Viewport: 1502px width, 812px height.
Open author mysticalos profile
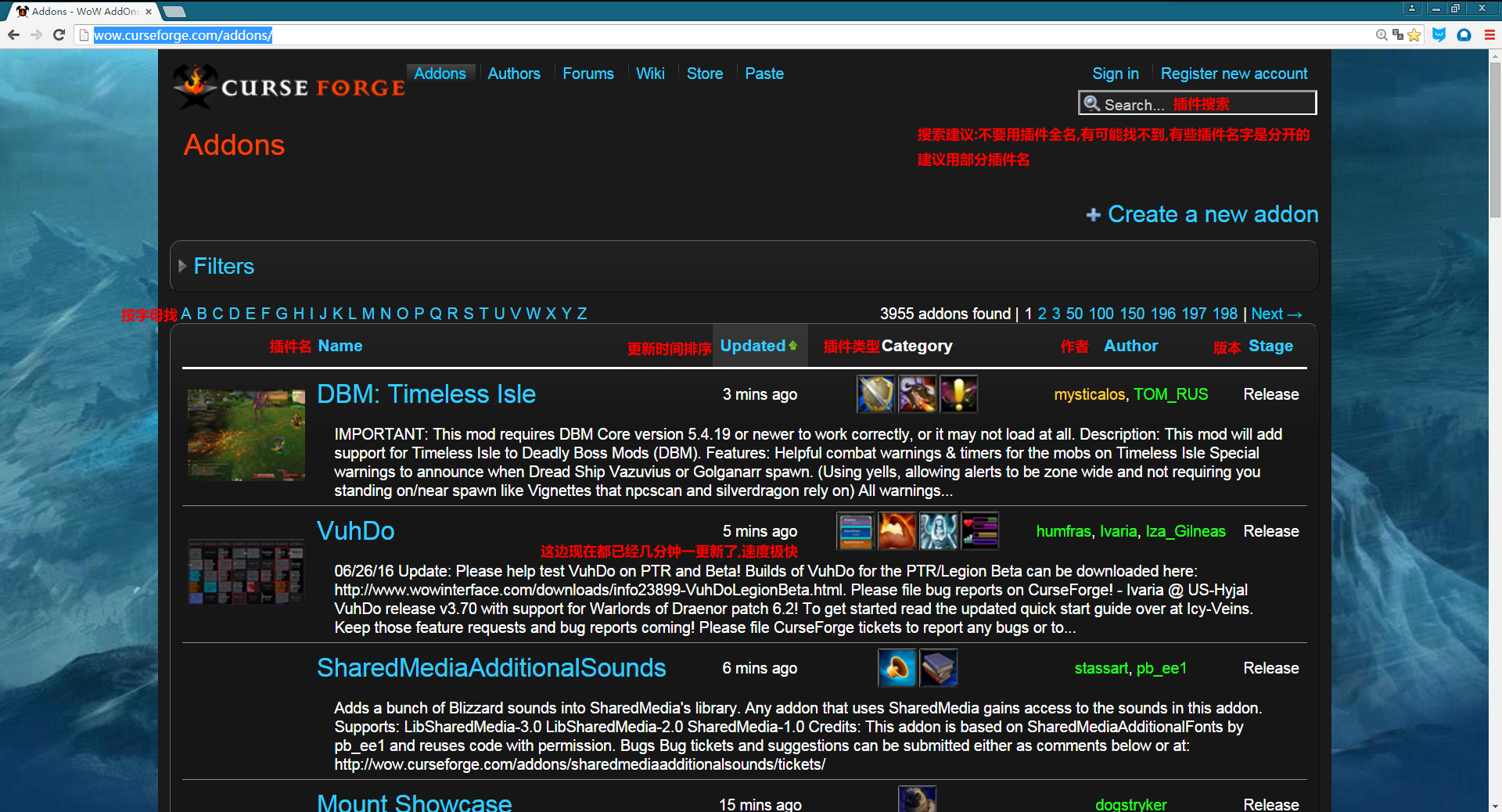1089,394
